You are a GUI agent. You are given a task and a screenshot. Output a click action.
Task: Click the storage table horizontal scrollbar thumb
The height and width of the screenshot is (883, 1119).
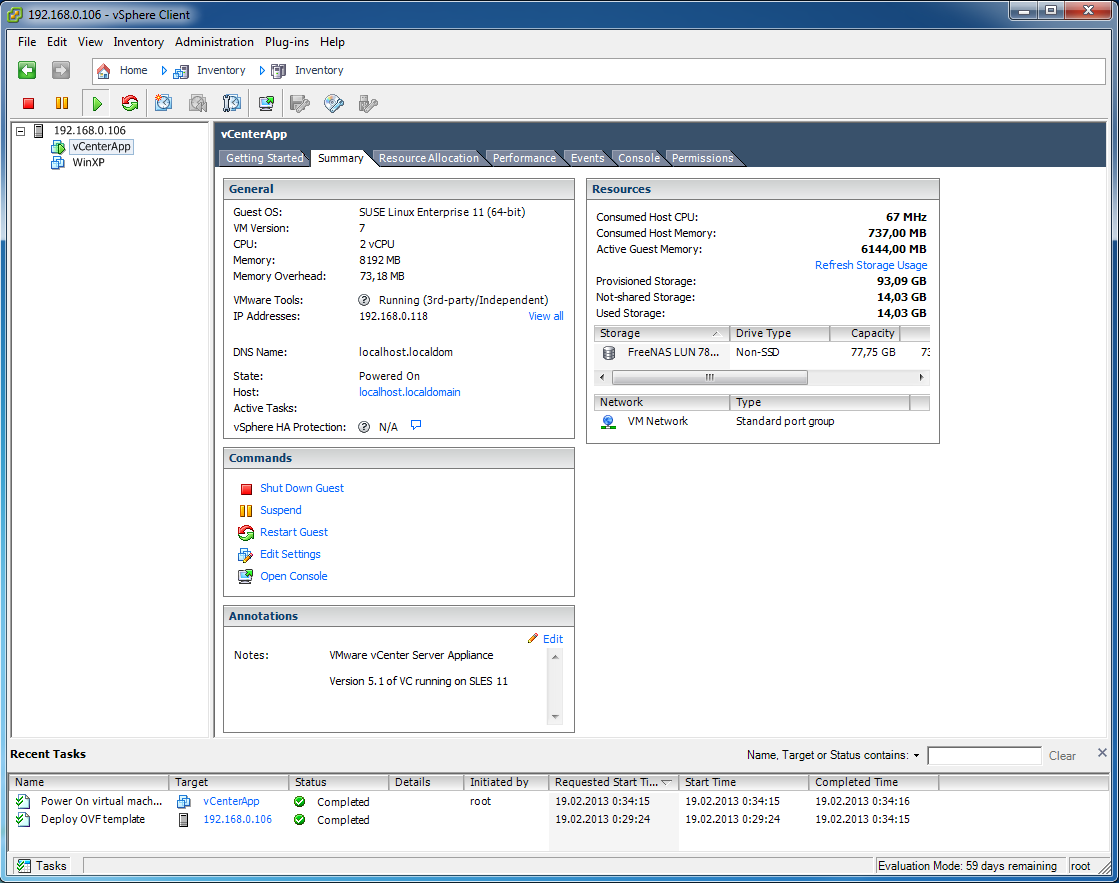[x=709, y=378]
